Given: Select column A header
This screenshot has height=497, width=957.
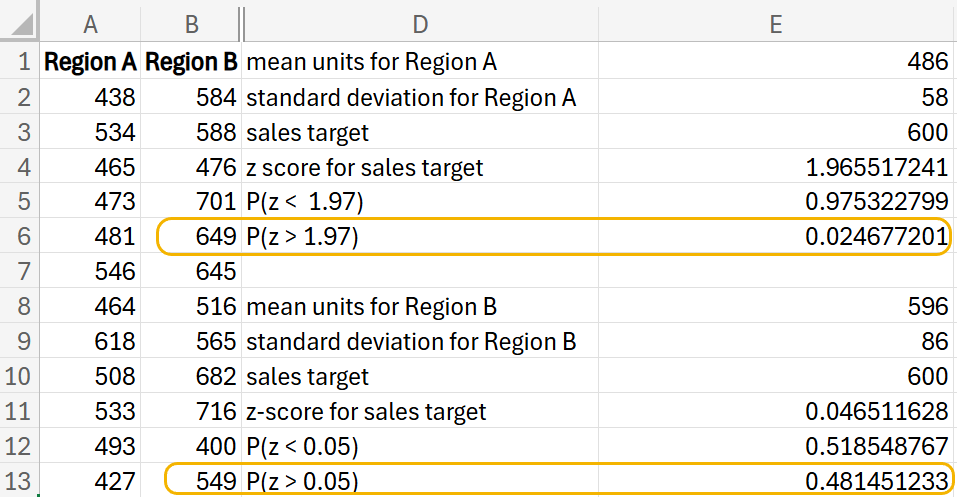Looking at the screenshot, I should point(91,22).
